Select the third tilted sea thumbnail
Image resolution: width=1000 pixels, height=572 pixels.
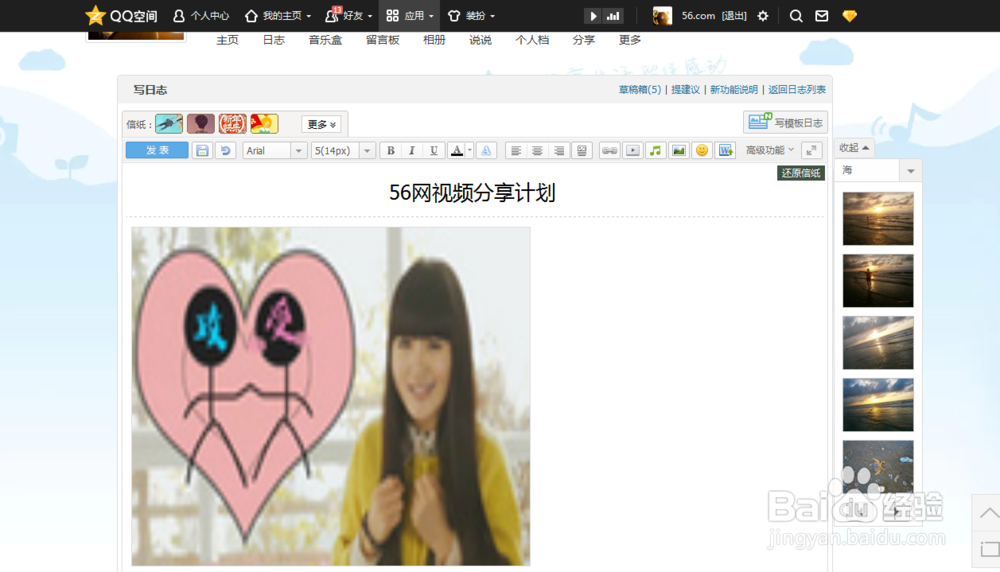(x=878, y=342)
